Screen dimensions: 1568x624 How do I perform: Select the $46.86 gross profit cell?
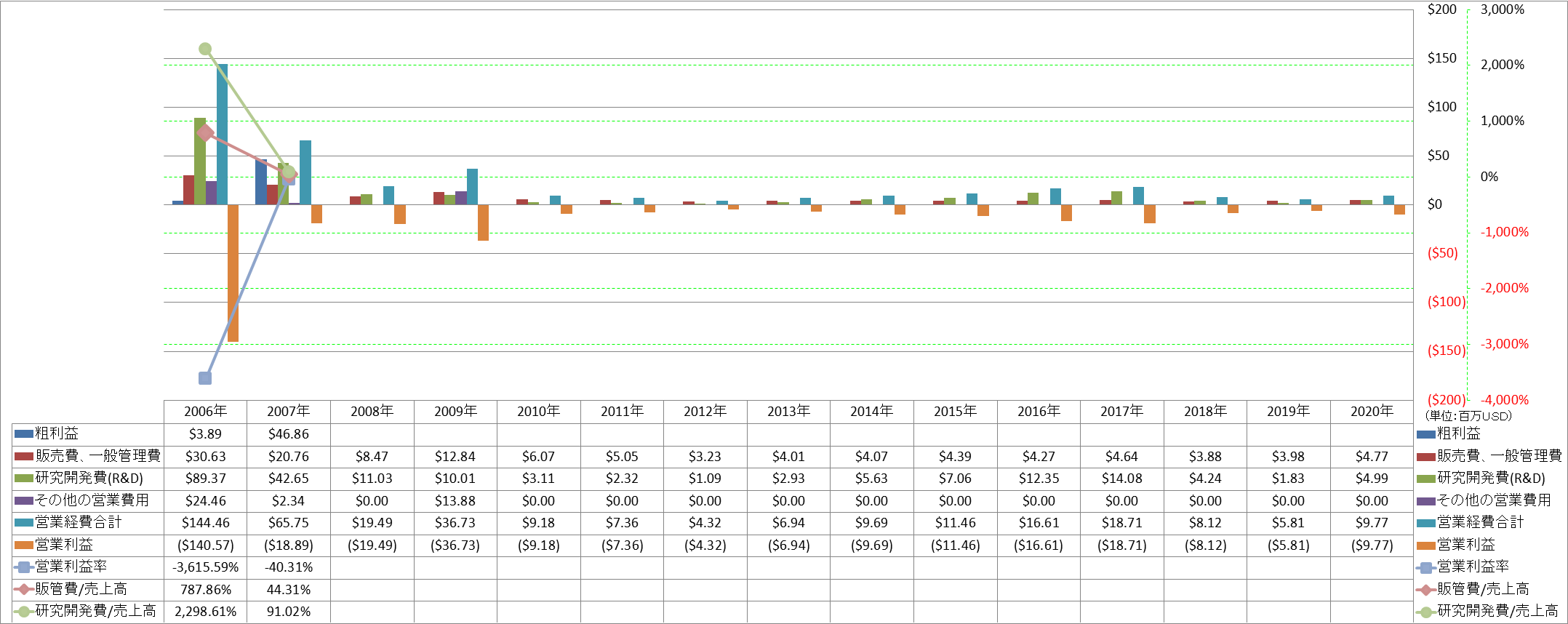289,433
